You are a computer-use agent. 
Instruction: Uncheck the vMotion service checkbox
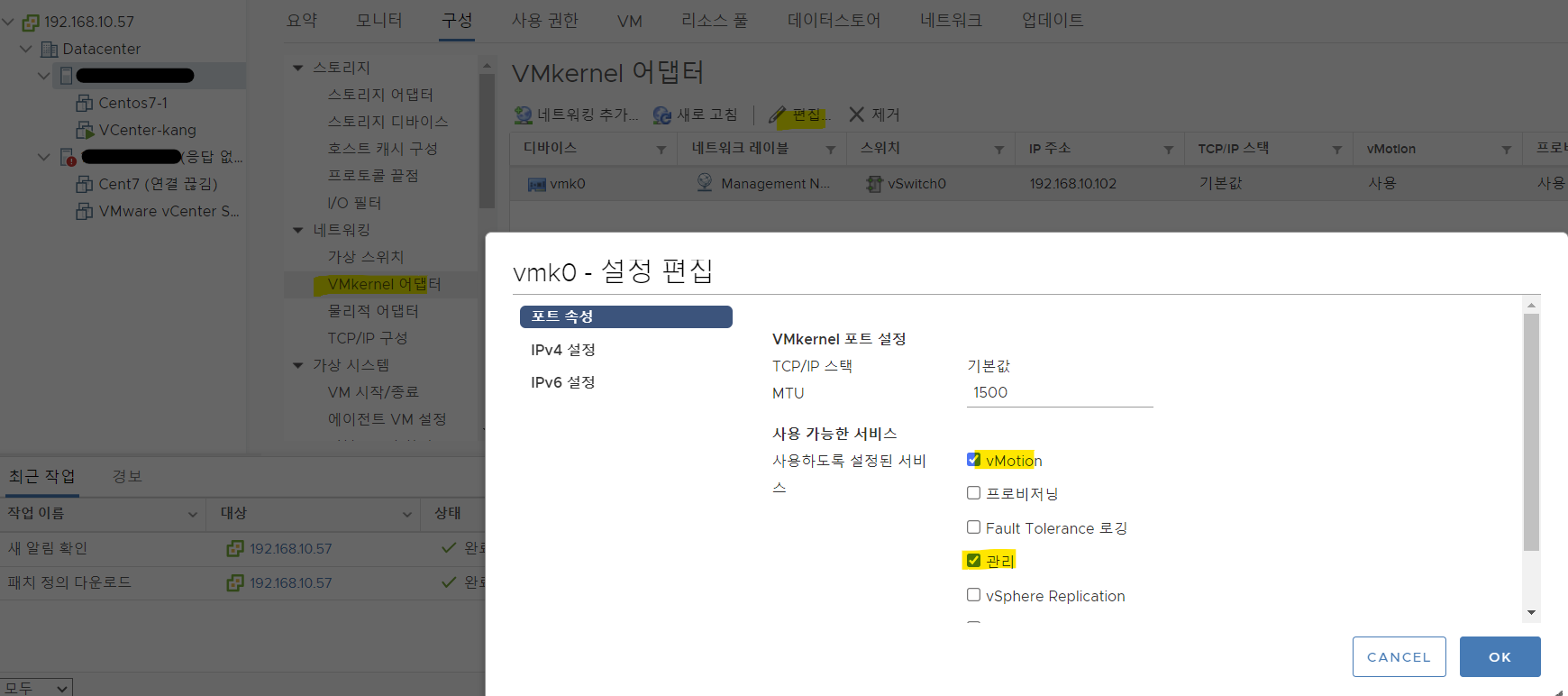973,460
